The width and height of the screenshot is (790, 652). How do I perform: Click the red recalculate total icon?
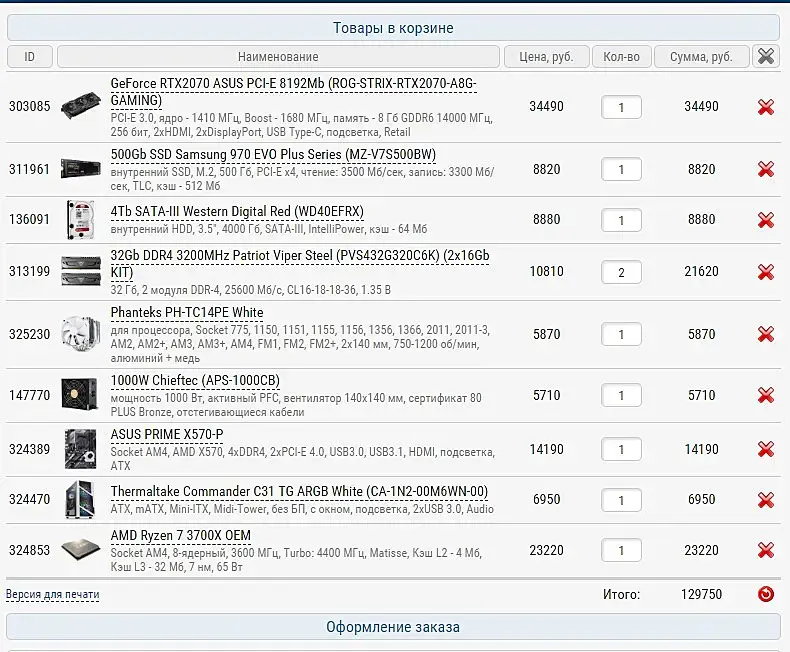(766, 594)
